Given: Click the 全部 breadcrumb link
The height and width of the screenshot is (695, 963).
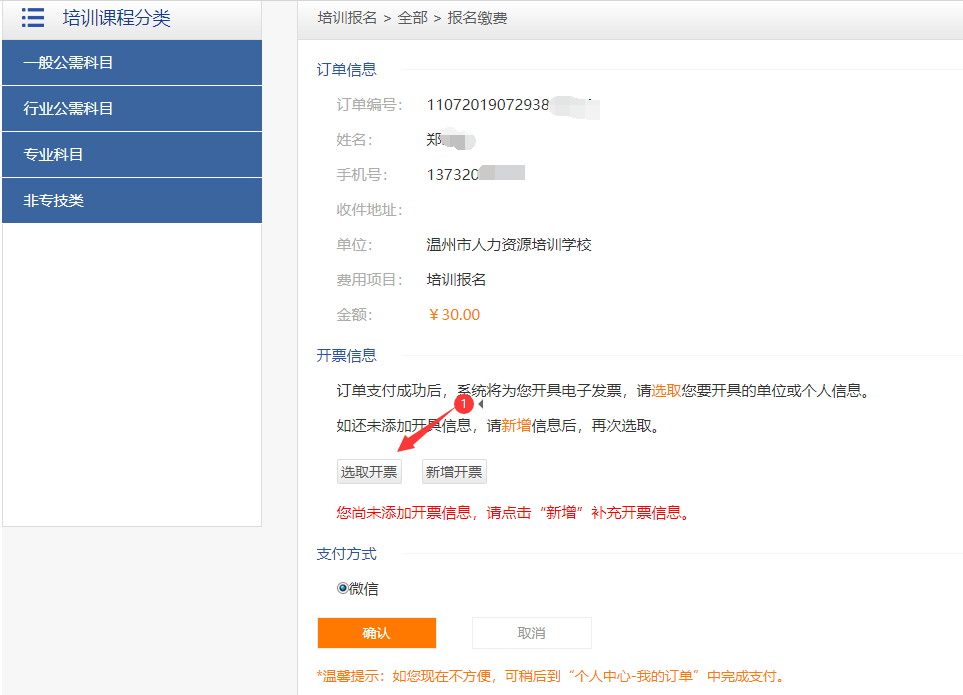Looking at the screenshot, I should pyautogui.click(x=412, y=18).
